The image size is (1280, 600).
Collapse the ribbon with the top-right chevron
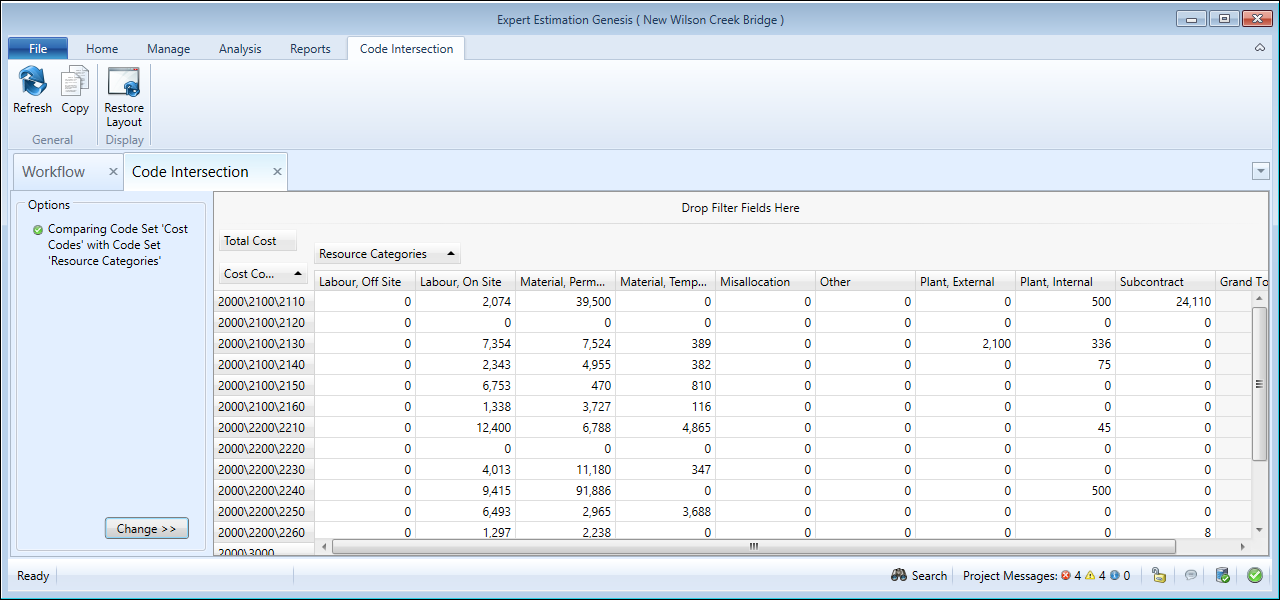tap(1259, 48)
